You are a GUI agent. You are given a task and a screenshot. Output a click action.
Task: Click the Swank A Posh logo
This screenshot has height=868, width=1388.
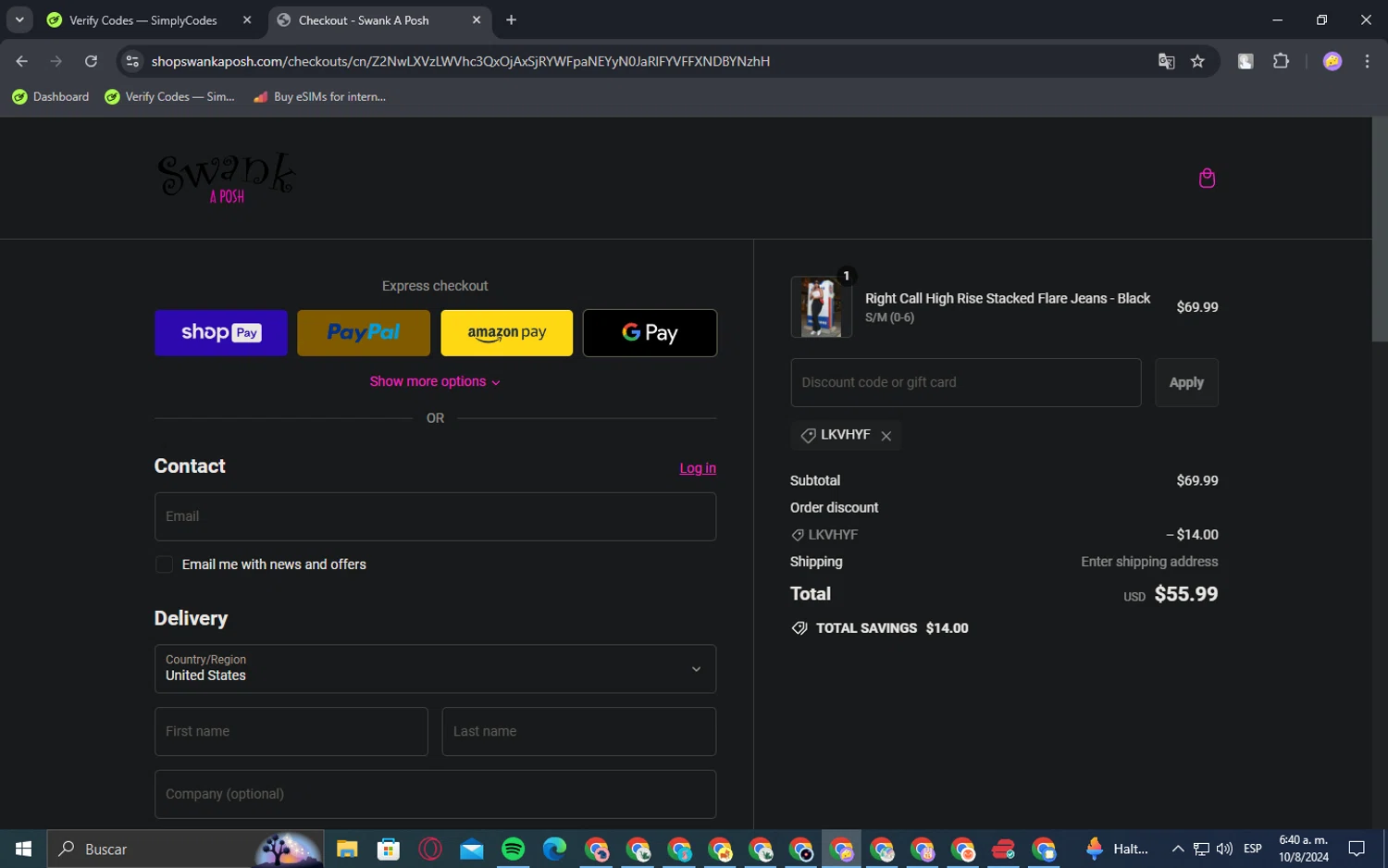[x=227, y=178]
